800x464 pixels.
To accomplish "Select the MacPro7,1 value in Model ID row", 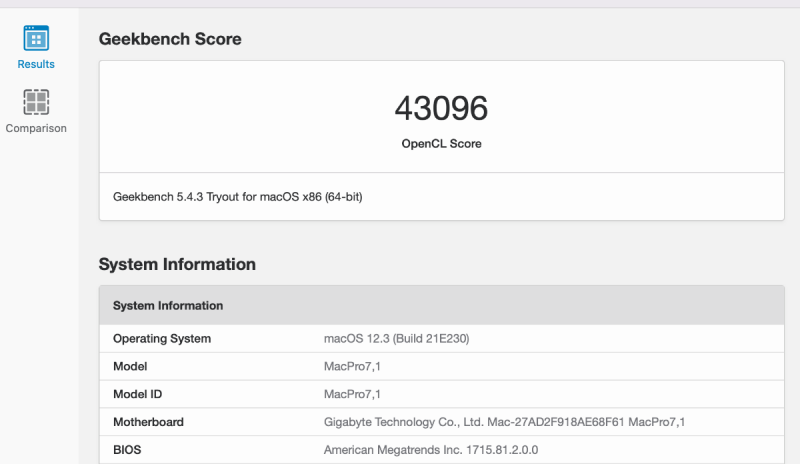I will 352,394.
